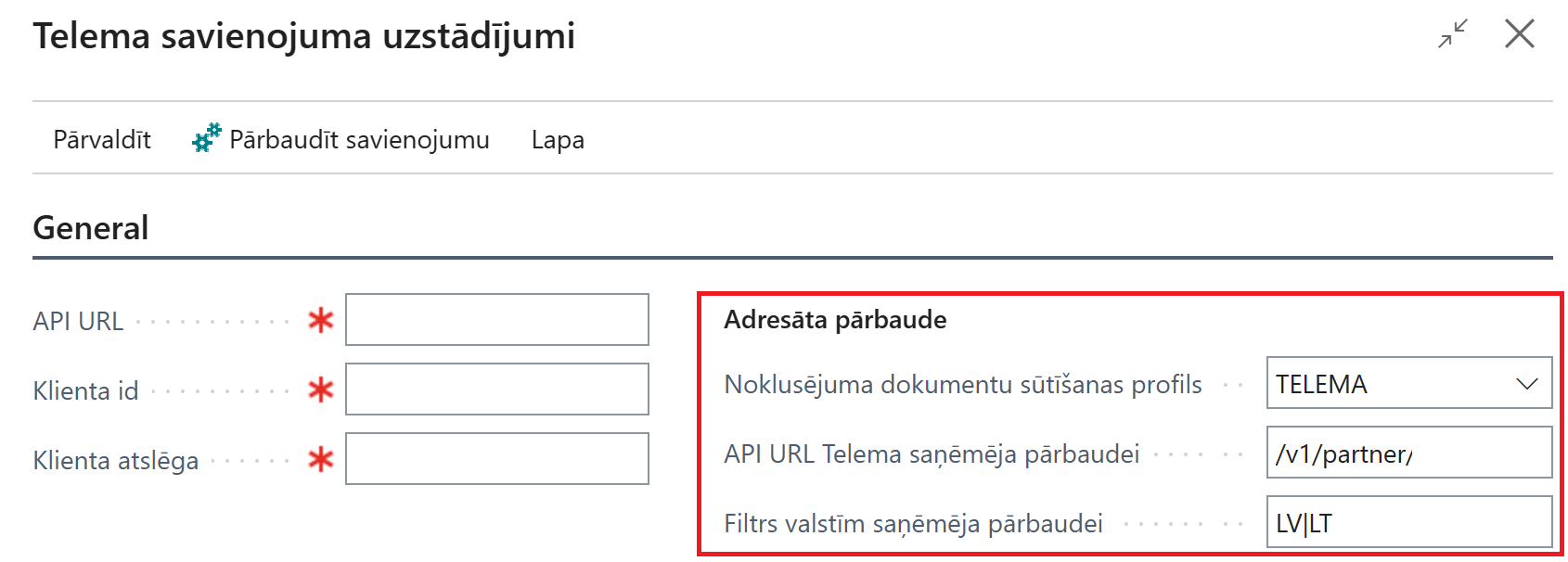Click the red asterisk beside Klienta atslēga
Image resolution: width=1568 pixels, height=562 pixels.
click(x=321, y=459)
